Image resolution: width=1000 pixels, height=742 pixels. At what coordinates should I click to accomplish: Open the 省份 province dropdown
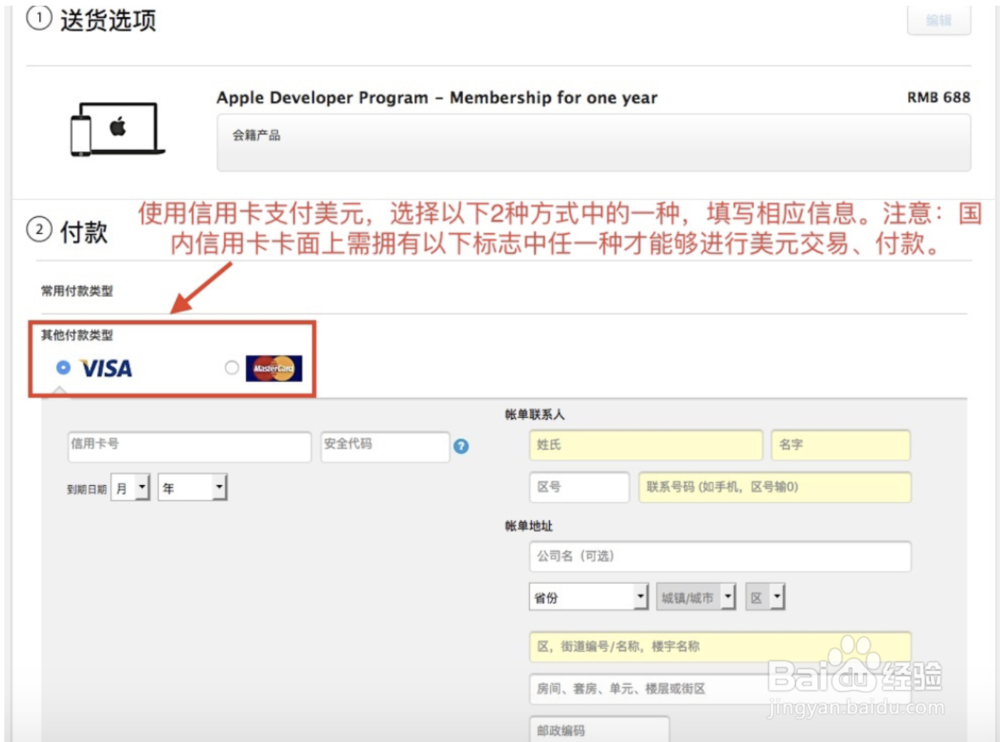pyautogui.click(x=589, y=597)
